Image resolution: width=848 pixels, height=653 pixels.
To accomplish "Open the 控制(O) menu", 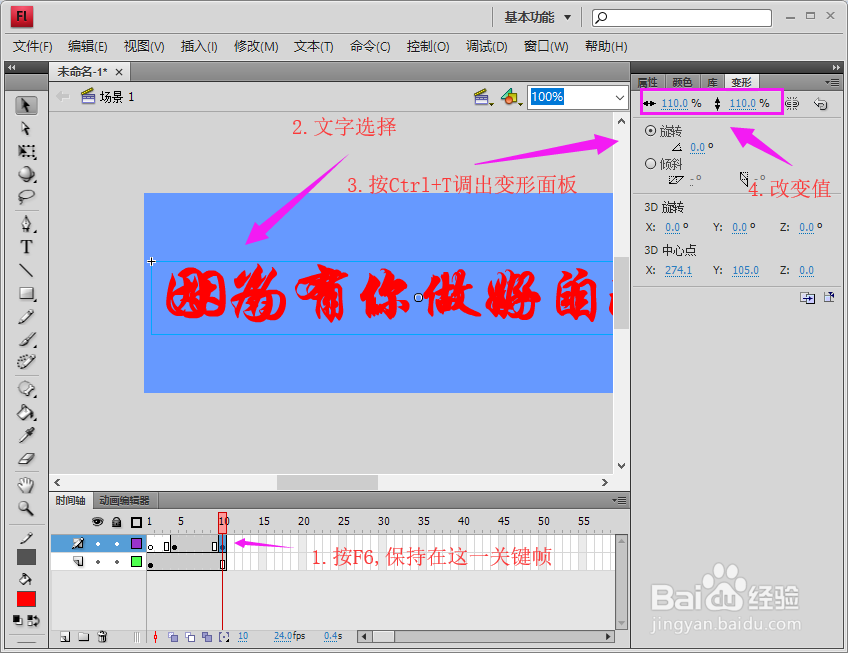I will (428, 47).
